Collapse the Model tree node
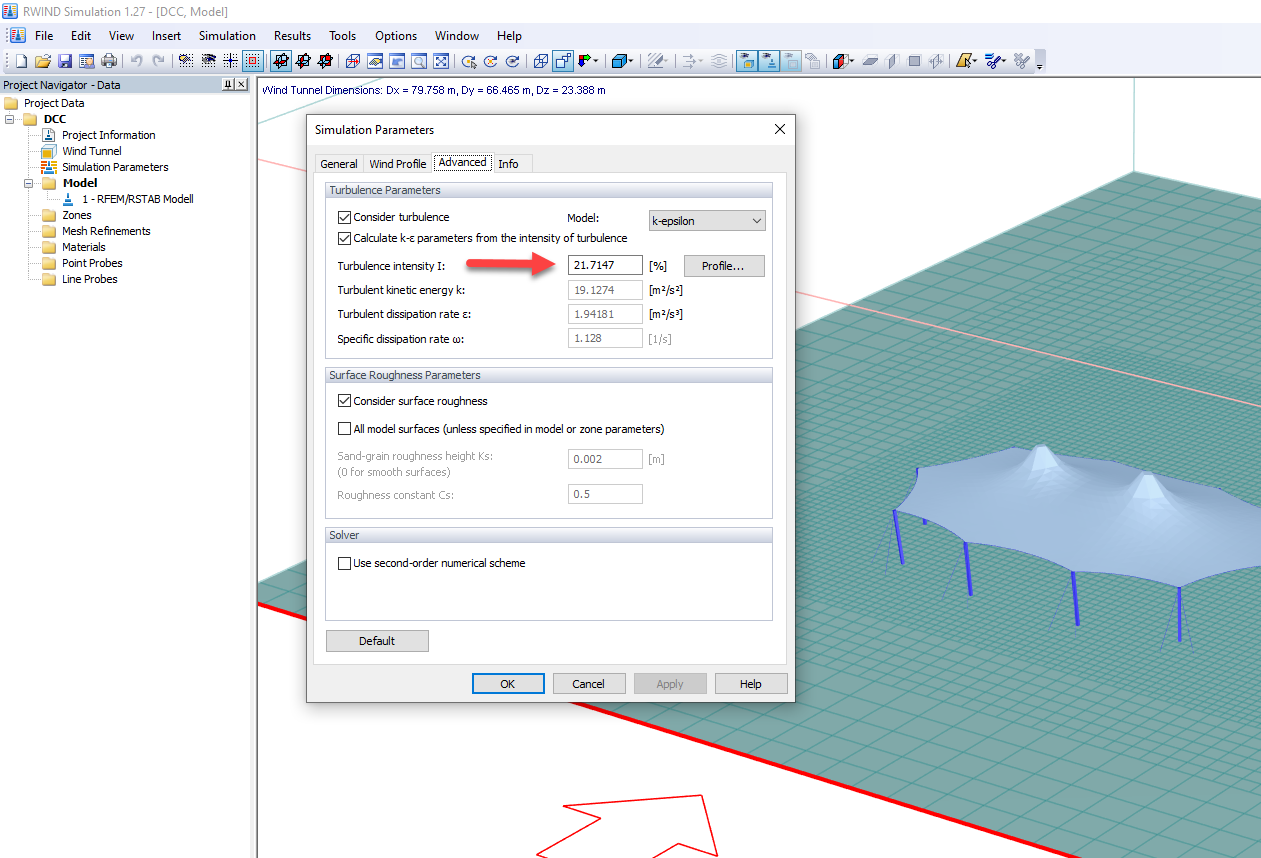Image resolution: width=1261 pixels, height=858 pixels. pyautogui.click(x=30, y=183)
